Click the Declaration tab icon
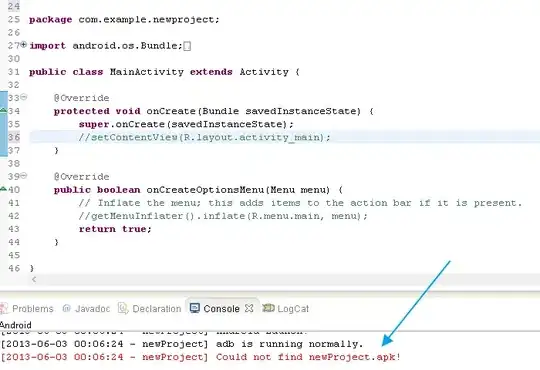 coord(123,308)
